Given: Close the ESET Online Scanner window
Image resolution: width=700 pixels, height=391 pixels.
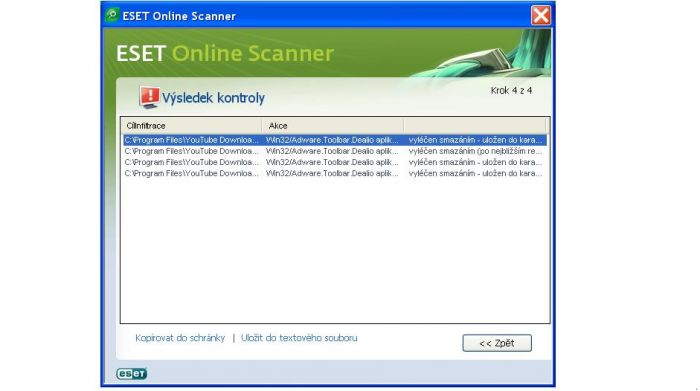Looking at the screenshot, I should click(x=541, y=16).
